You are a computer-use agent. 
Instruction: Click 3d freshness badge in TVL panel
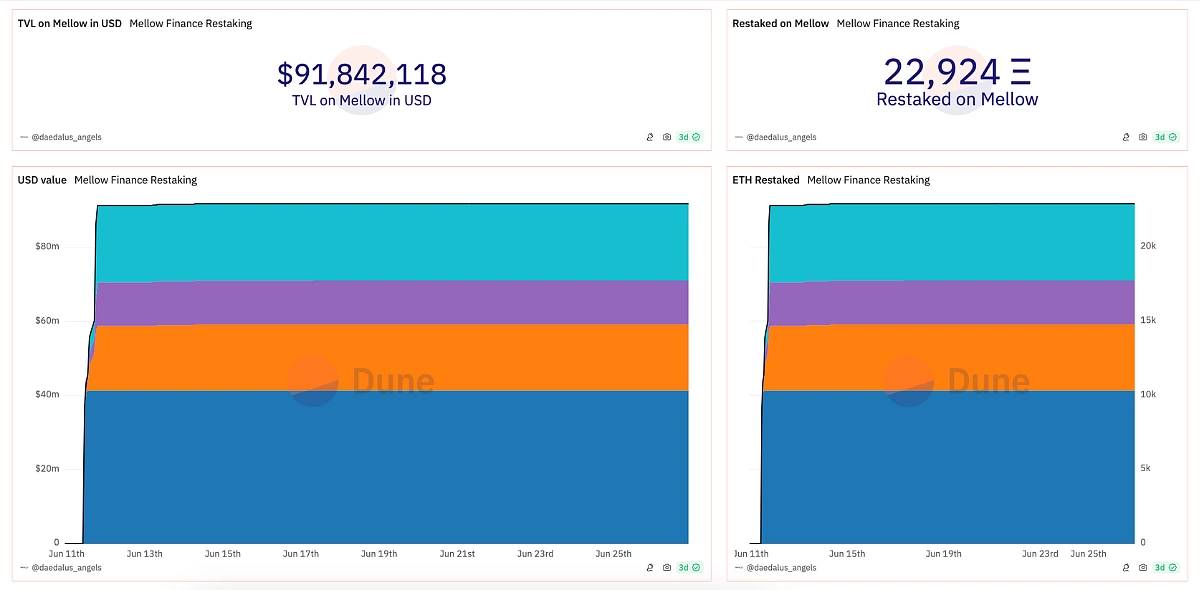tap(689, 137)
